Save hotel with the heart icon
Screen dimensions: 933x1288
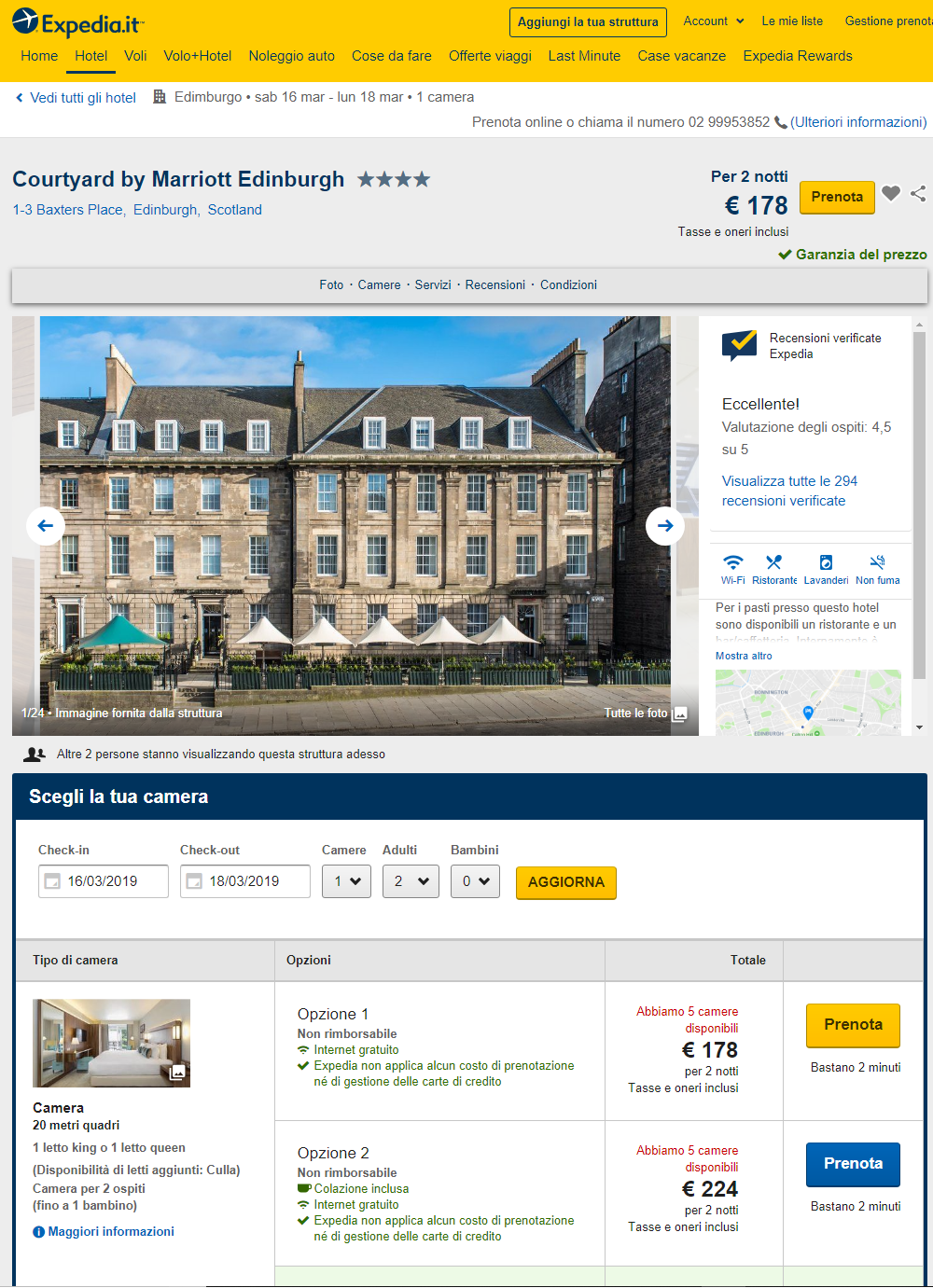[891, 193]
